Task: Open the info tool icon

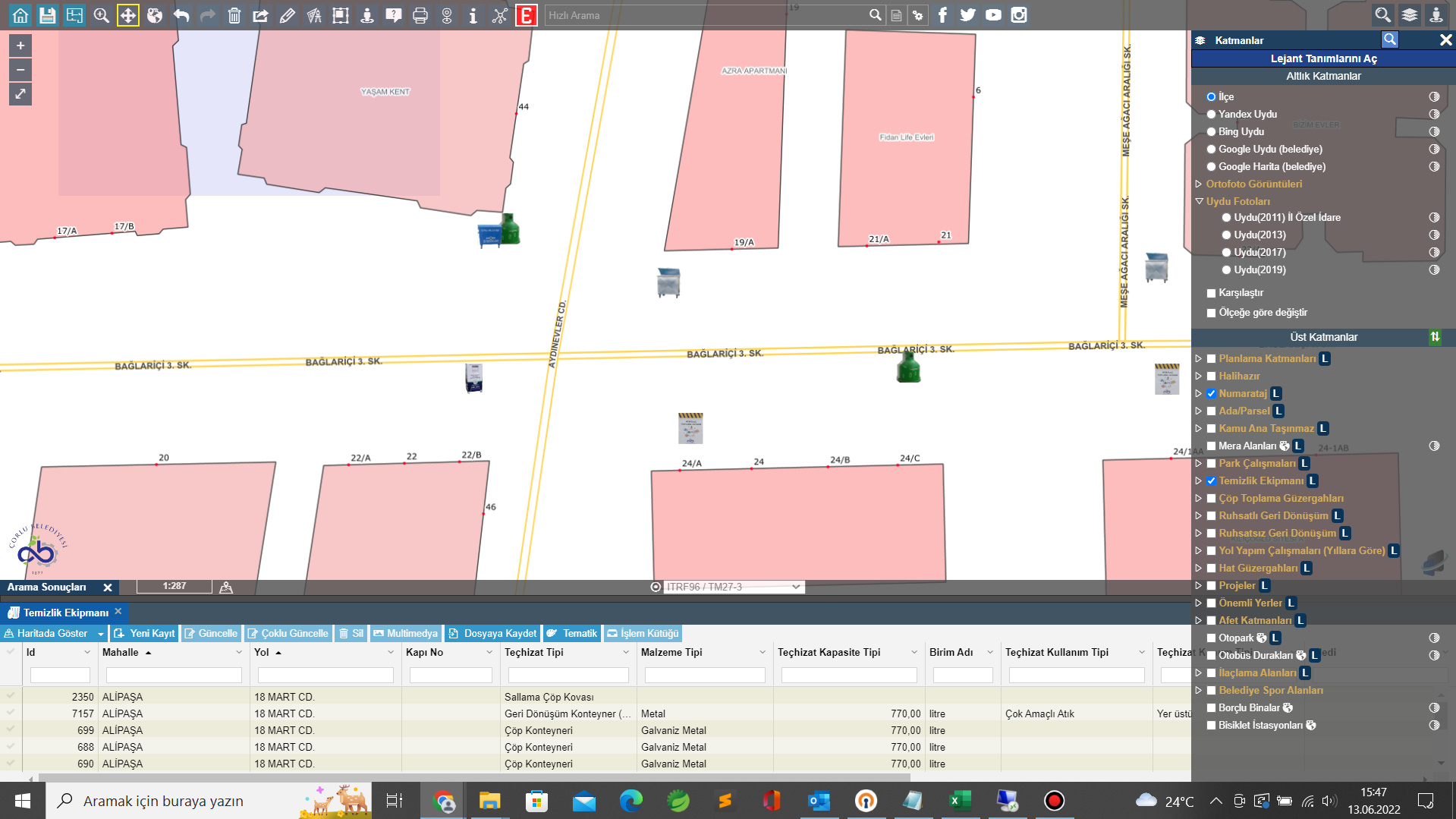Action: [x=473, y=15]
